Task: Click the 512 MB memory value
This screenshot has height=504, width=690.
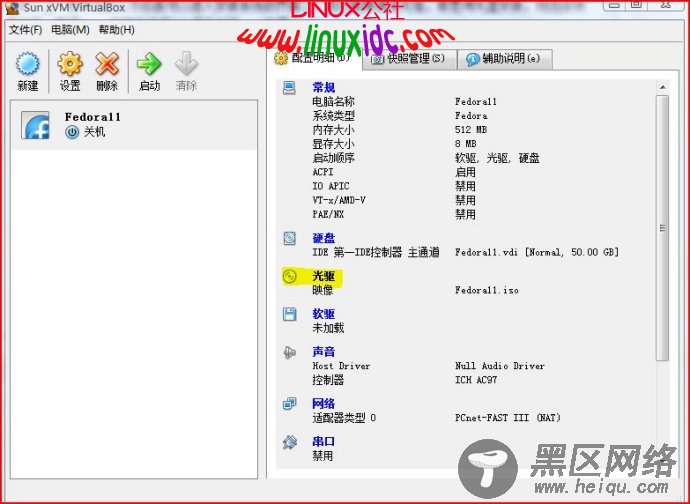Action: [x=471, y=130]
